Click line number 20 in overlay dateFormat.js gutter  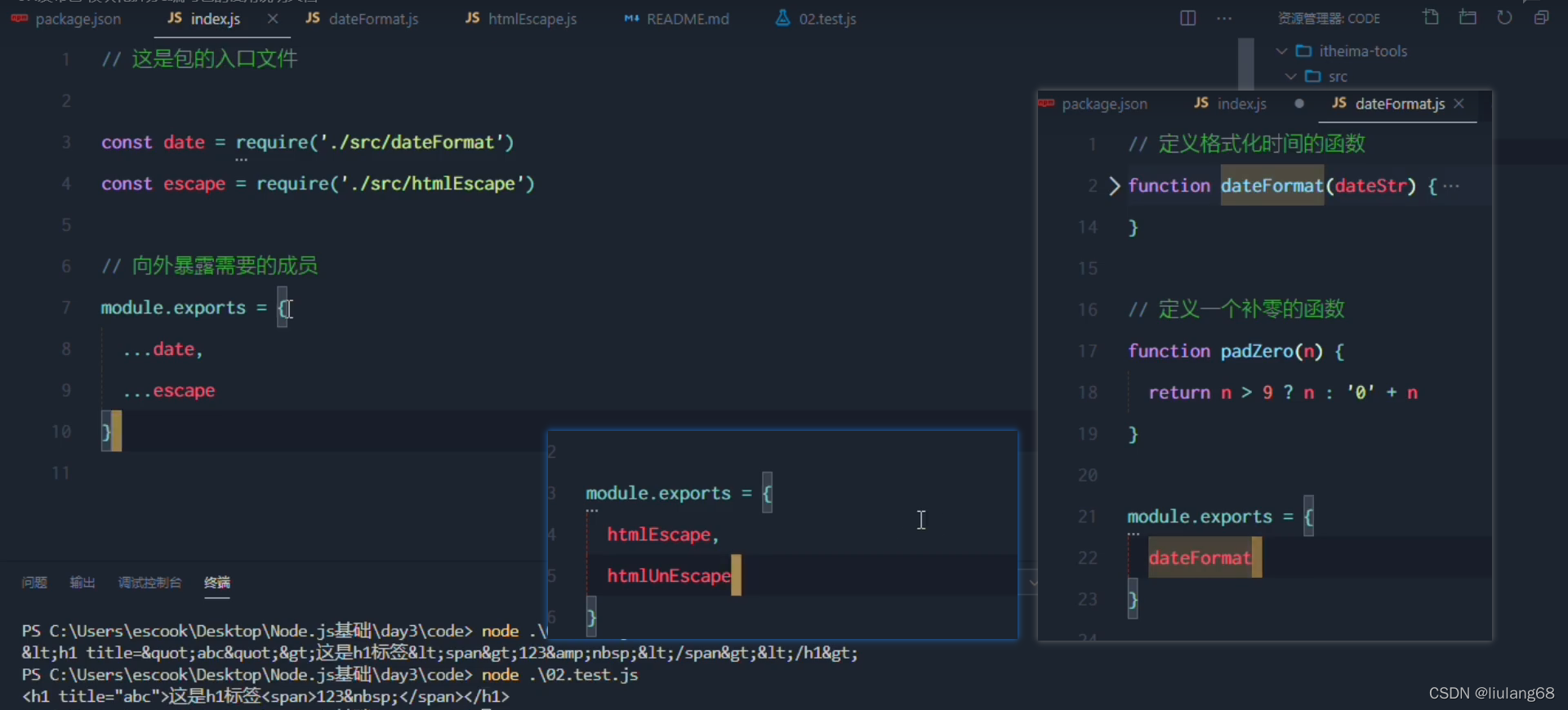coord(1088,476)
